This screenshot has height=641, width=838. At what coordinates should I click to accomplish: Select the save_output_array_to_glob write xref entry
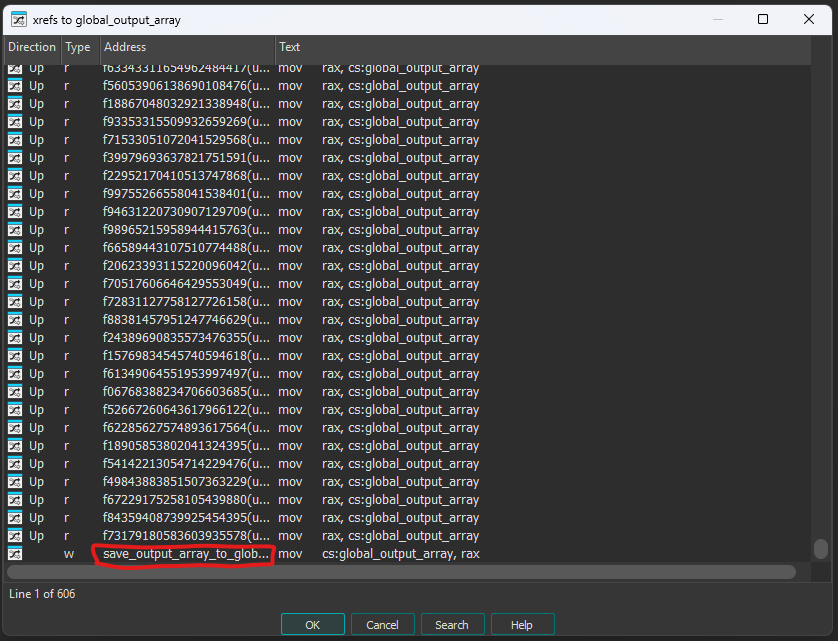point(185,554)
